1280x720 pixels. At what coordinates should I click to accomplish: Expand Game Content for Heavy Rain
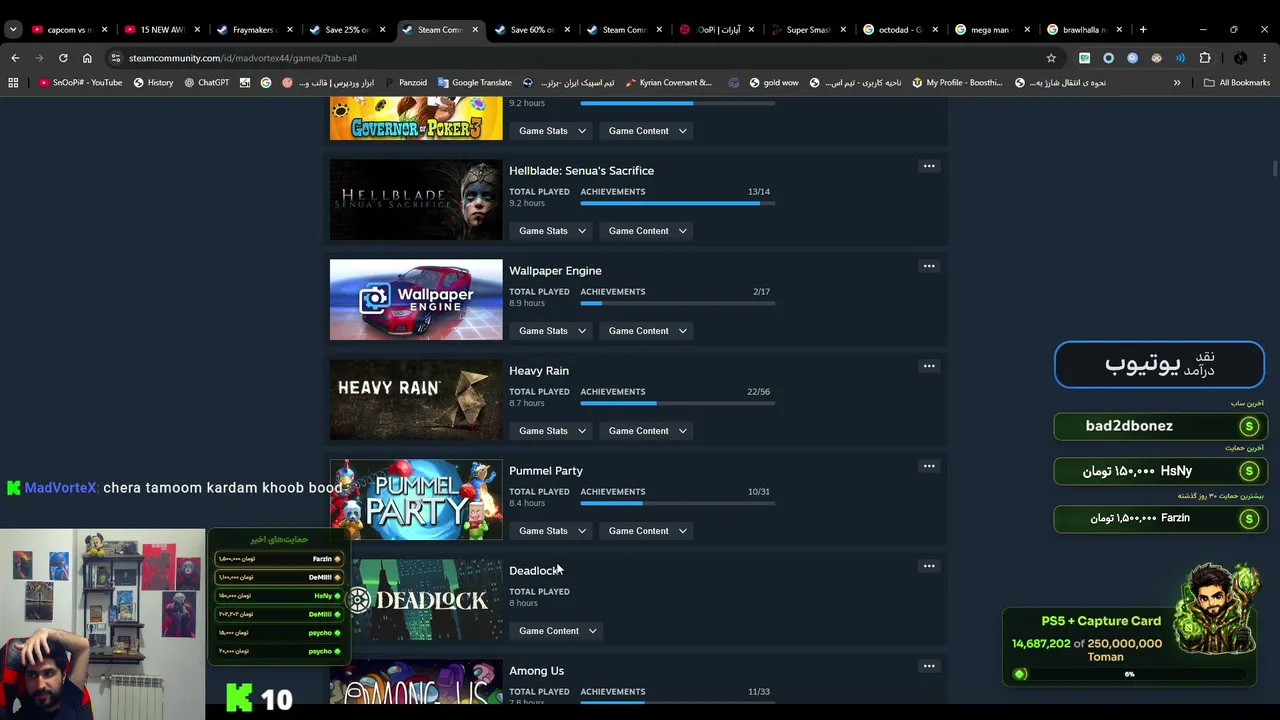point(648,431)
